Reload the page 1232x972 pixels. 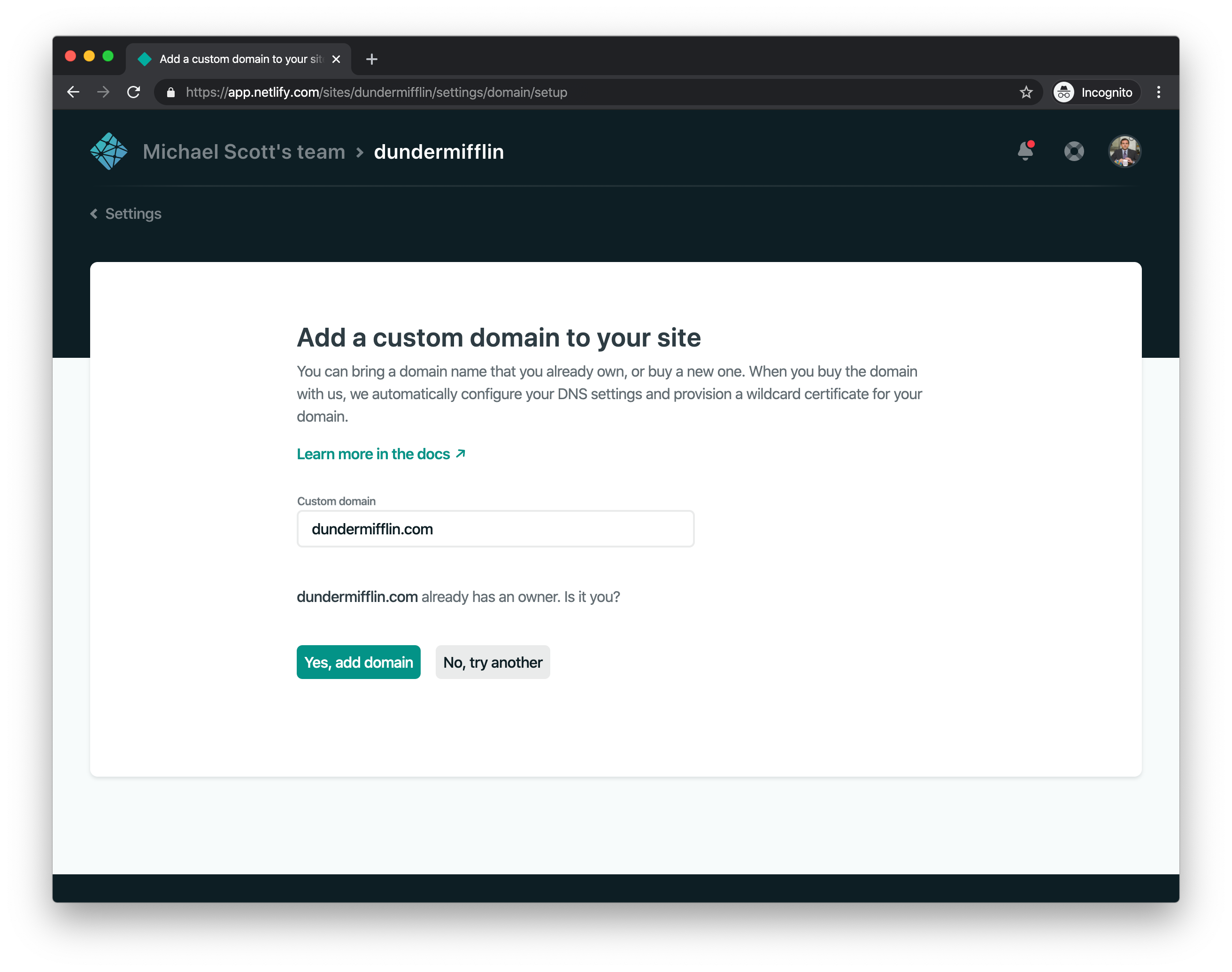134,92
